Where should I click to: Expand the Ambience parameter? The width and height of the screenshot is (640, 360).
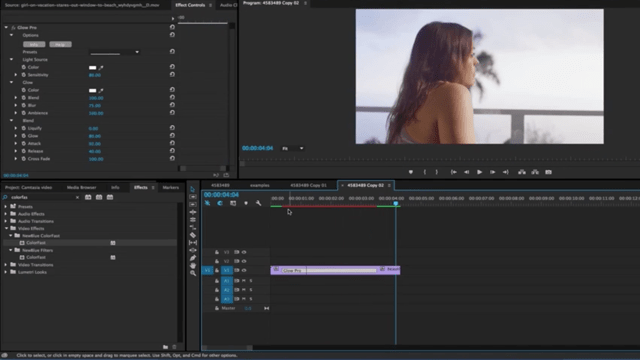16,113
